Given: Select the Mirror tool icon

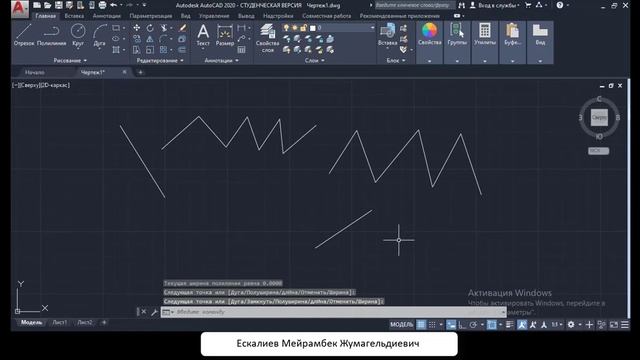Looking at the screenshot, I should pos(150,39).
